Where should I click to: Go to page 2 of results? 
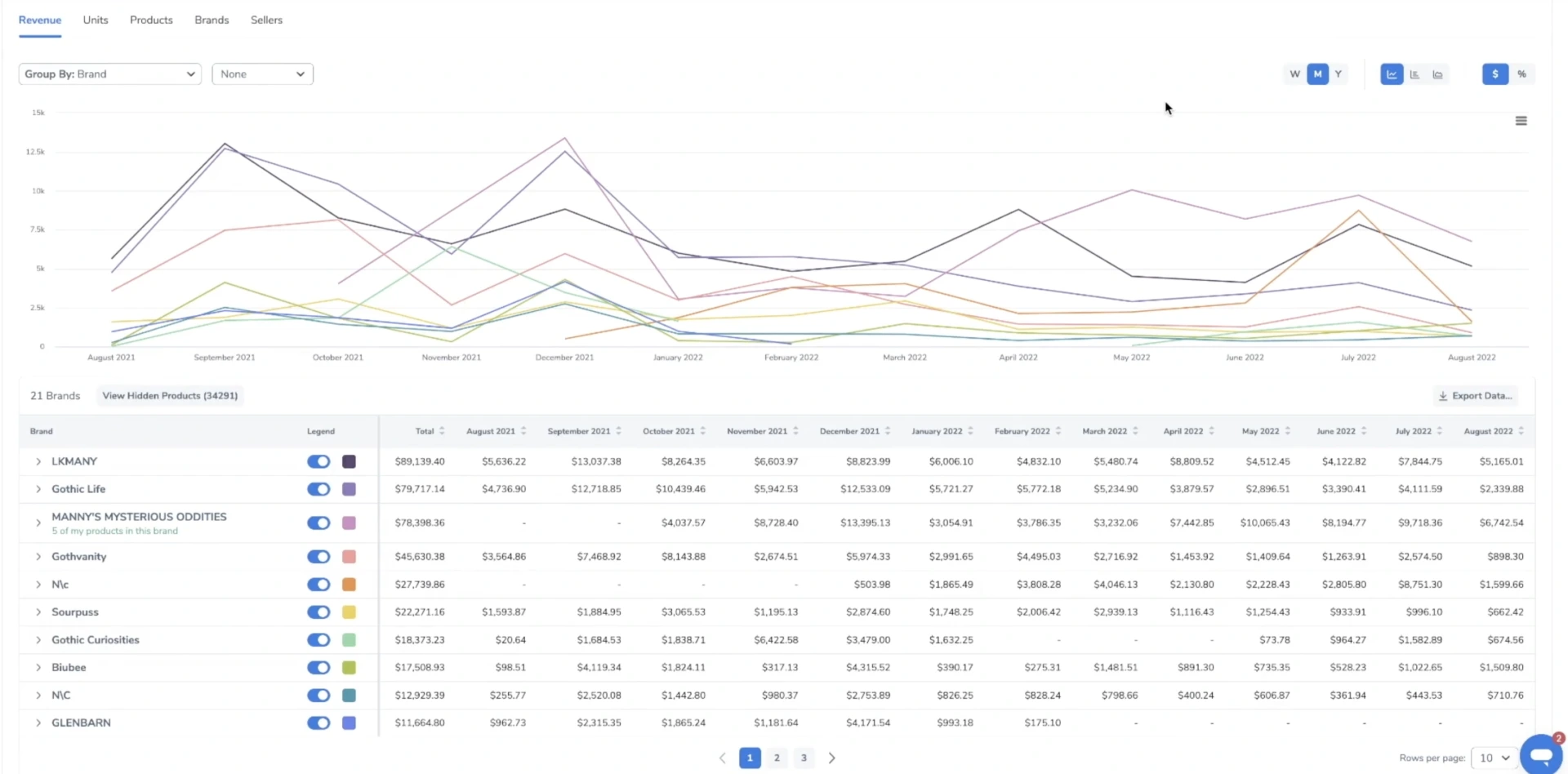pyautogui.click(x=777, y=758)
